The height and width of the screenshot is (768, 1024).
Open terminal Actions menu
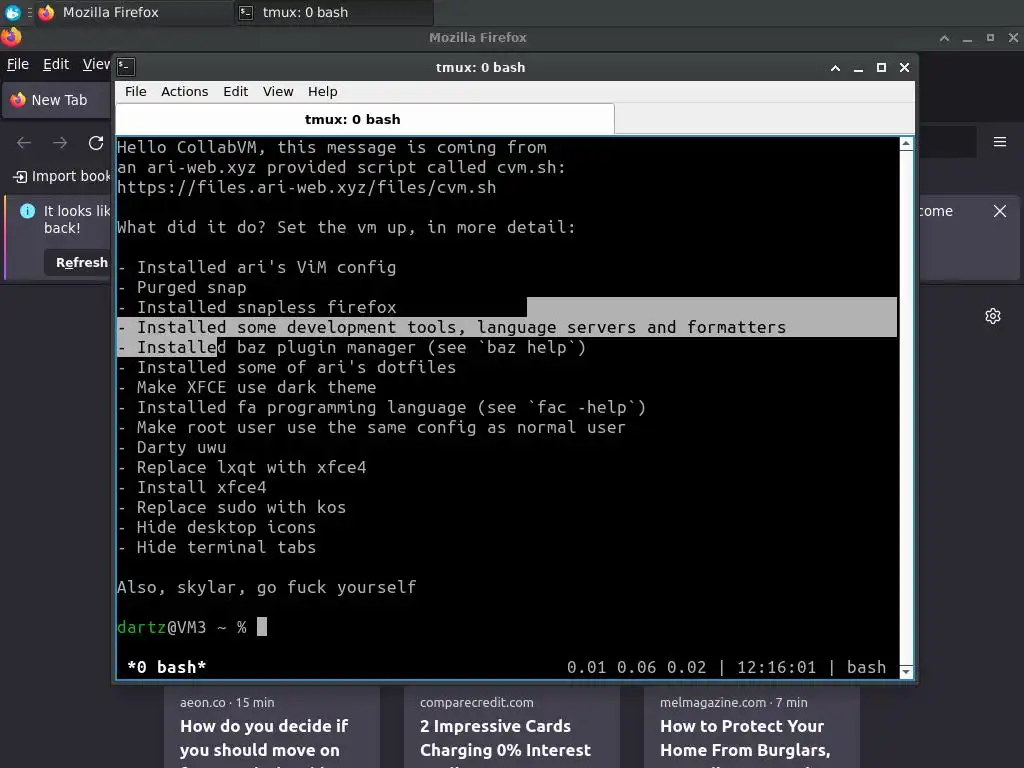coord(185,91)
